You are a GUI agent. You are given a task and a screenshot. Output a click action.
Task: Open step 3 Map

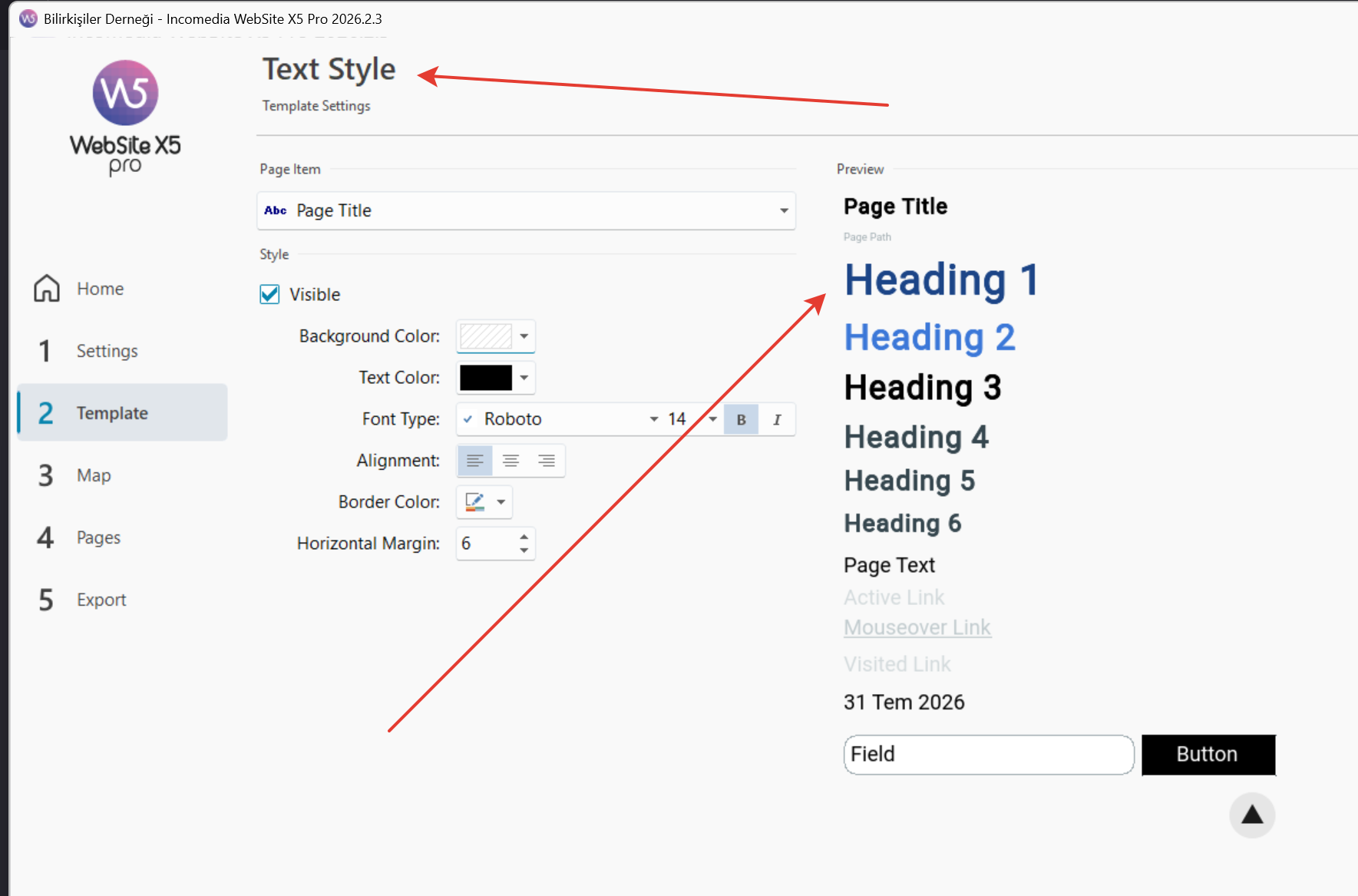123,475
